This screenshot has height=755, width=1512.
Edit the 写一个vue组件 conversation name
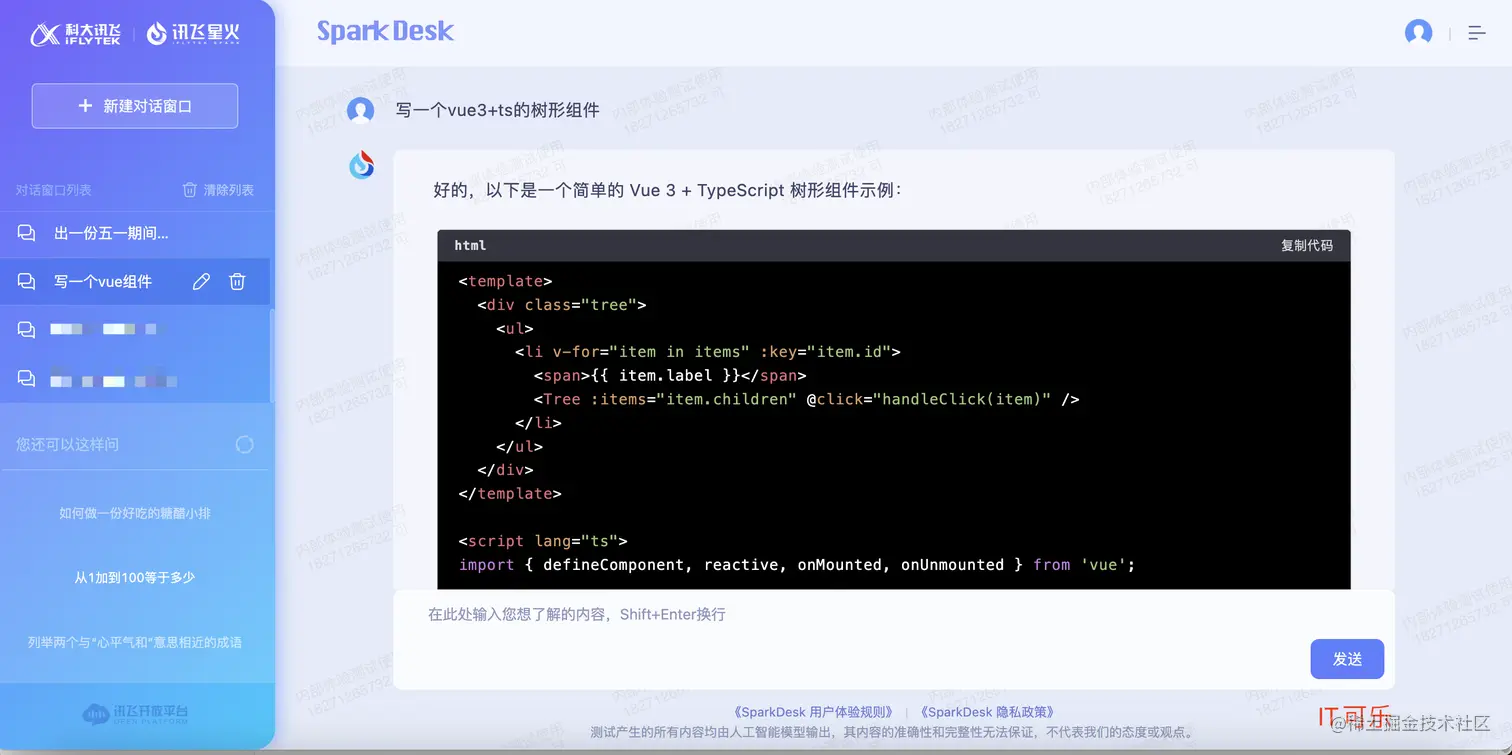201,282
